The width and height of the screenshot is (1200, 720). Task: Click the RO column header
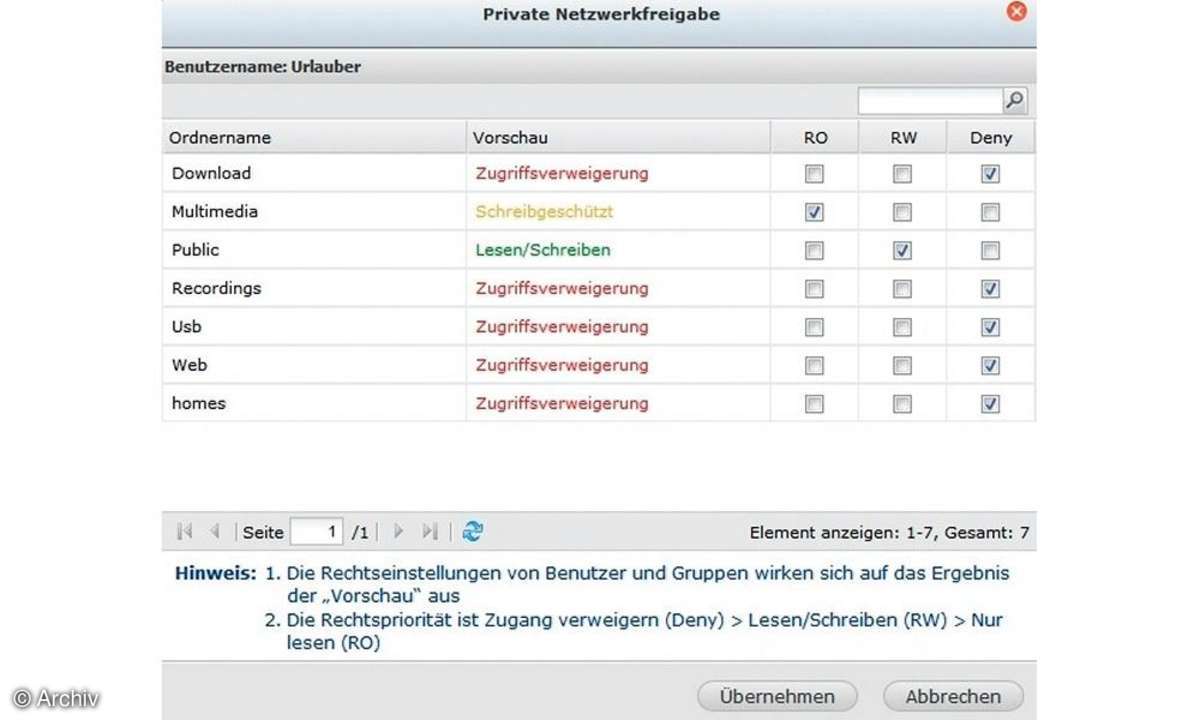814,137
